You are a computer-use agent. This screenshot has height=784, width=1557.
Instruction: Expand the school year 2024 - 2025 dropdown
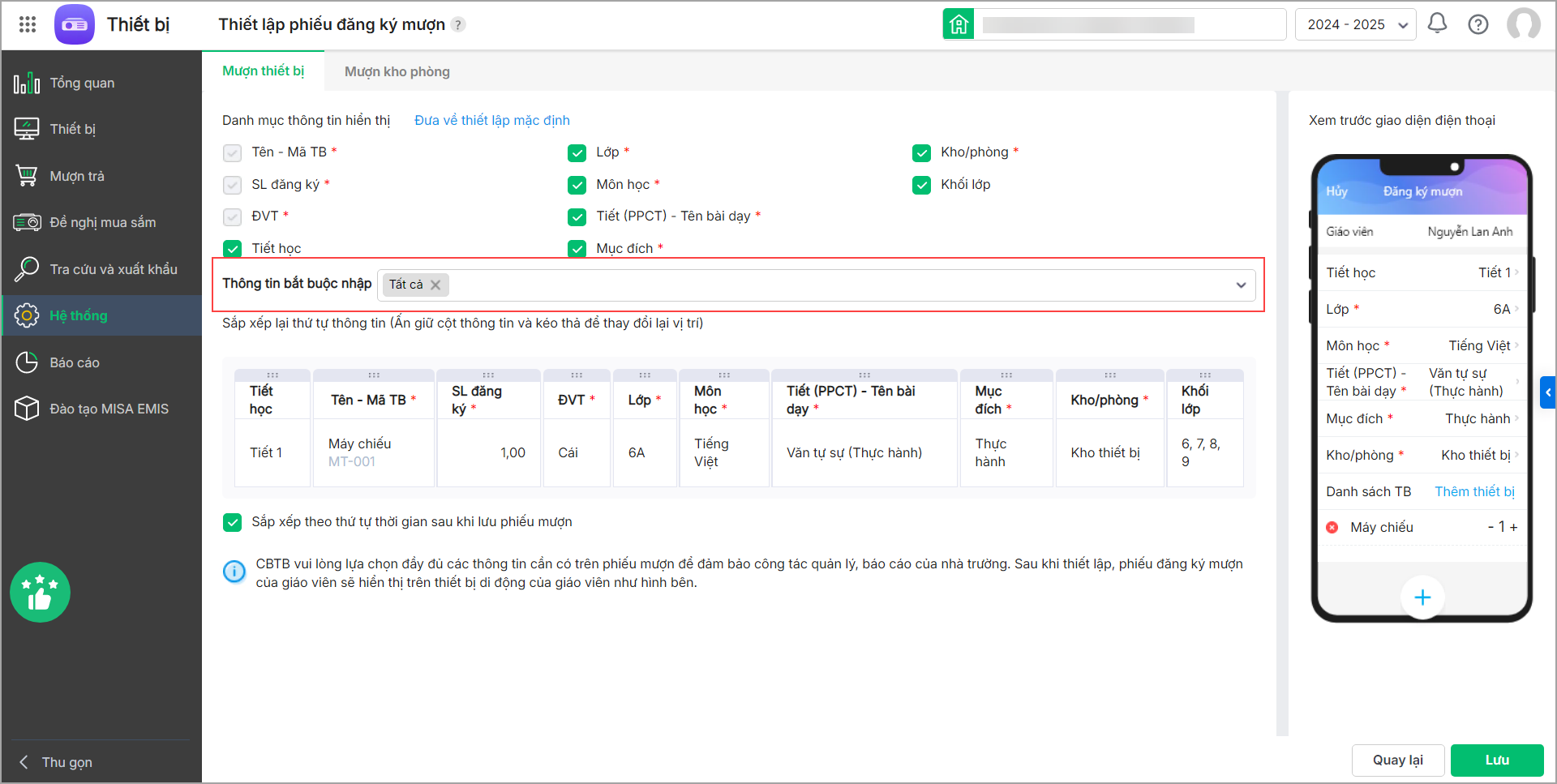(1355, 24)
